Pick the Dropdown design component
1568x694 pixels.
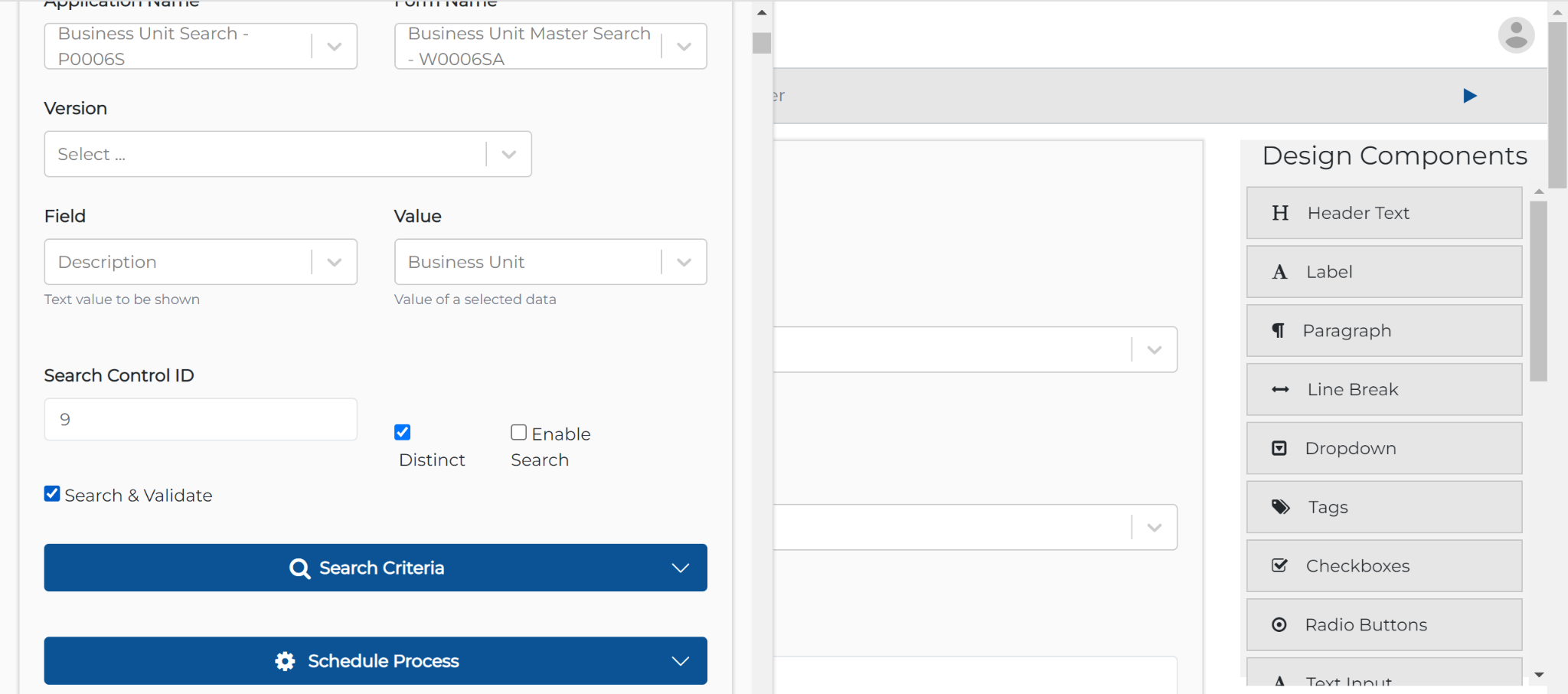coord(1383,448)
